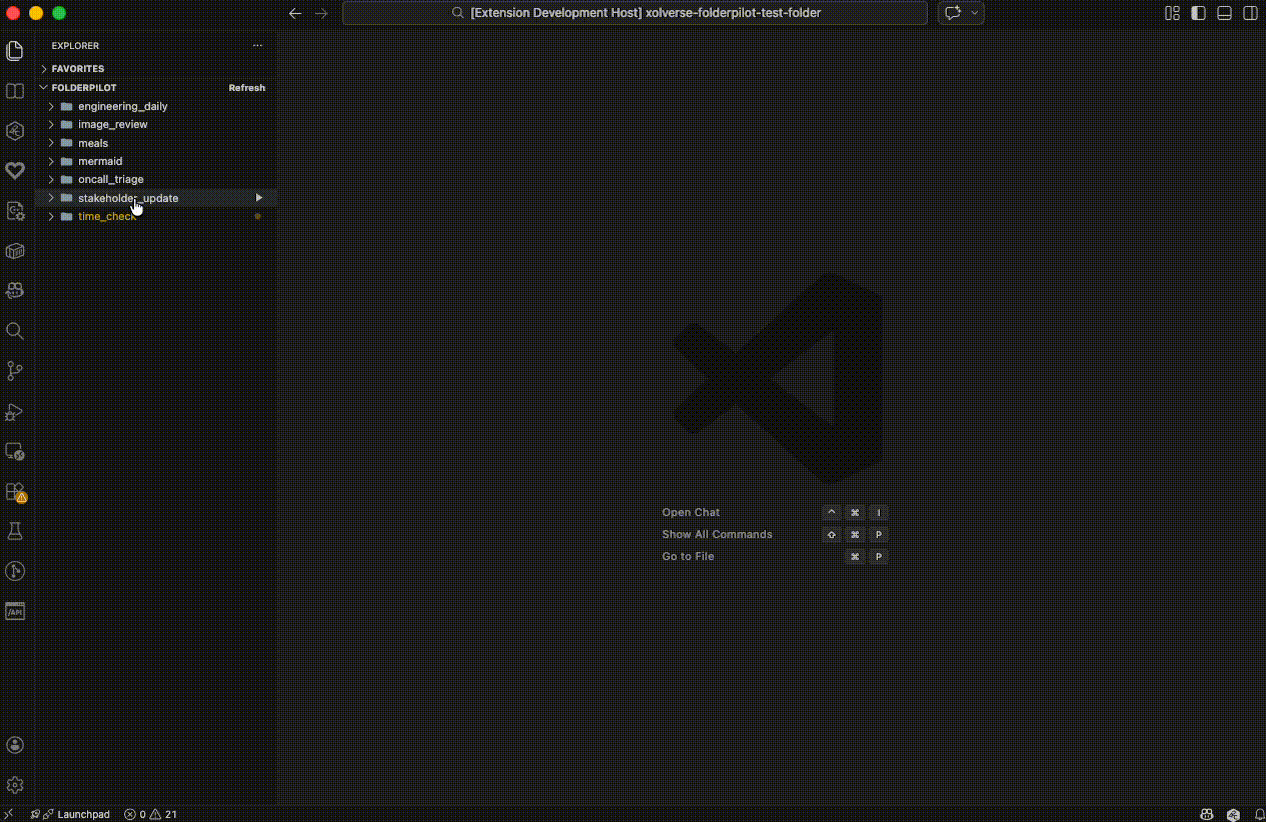Viewport: 1266px width, 822px height.
Task: Open the Source Control view
Action: [x=15, y=371]
